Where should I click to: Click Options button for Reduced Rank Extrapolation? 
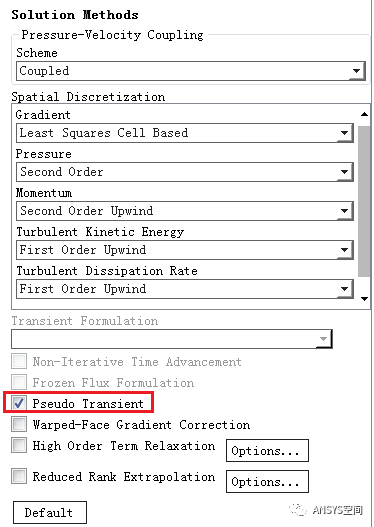267,482
